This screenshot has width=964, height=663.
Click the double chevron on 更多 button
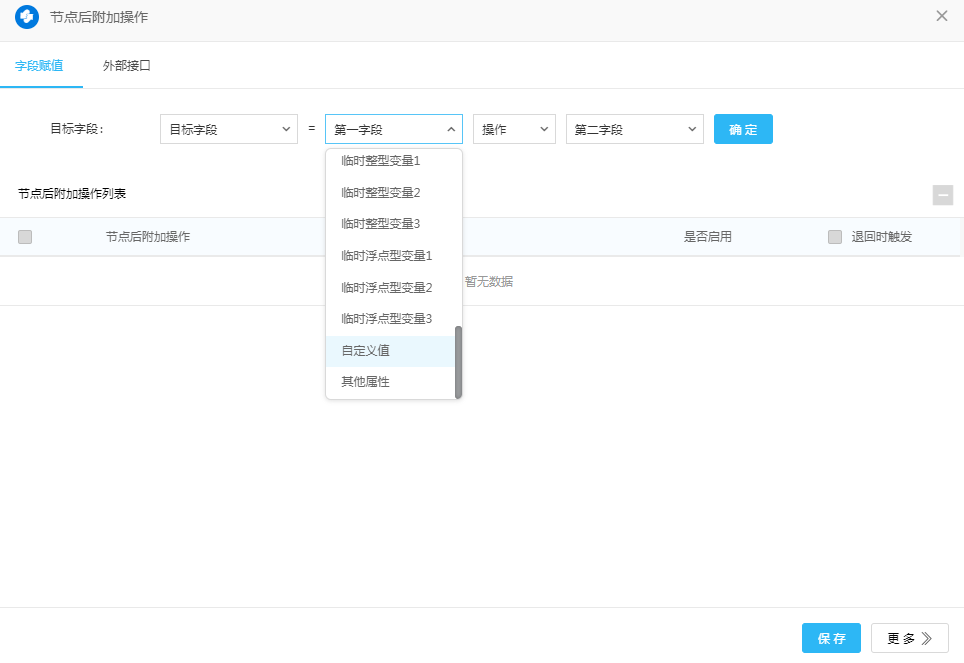[927, 638]
